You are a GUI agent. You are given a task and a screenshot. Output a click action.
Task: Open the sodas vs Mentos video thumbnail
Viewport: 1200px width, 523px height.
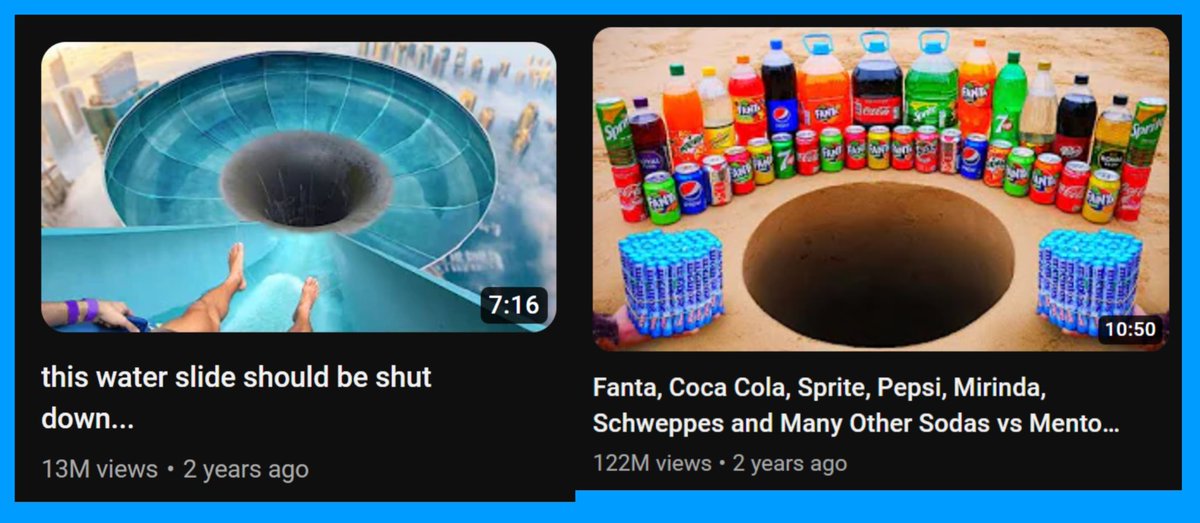880,189
